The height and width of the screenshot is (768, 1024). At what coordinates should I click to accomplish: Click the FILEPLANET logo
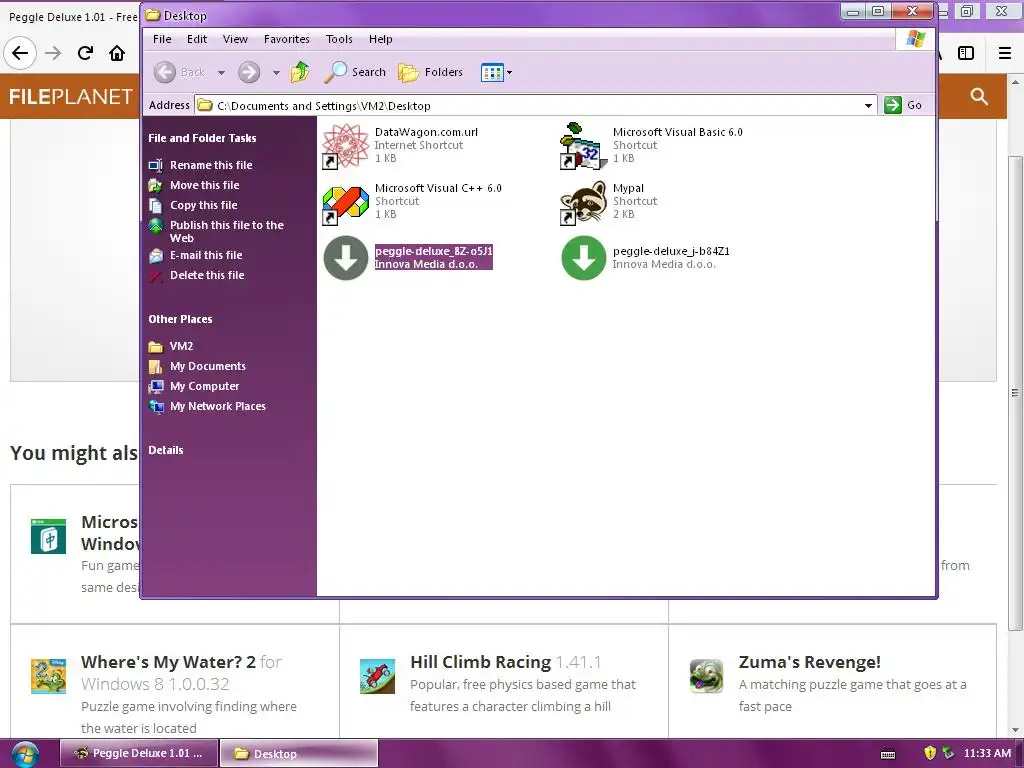71,97
